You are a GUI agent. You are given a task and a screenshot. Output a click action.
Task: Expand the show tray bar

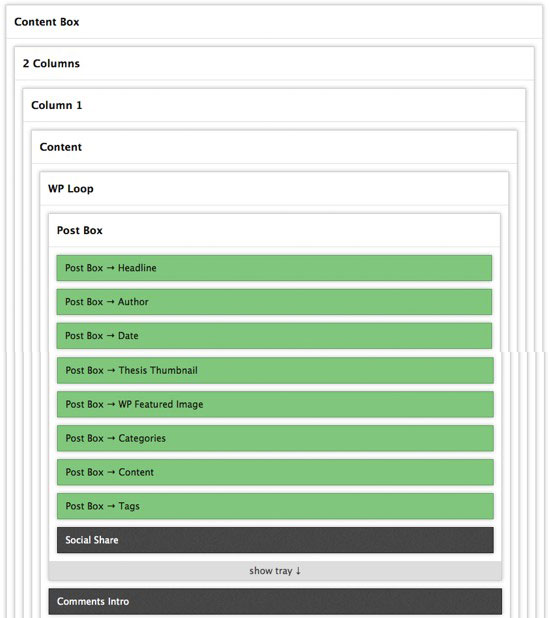click(275, 571)
